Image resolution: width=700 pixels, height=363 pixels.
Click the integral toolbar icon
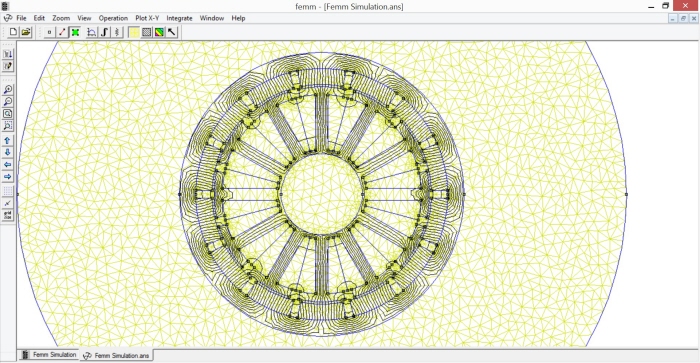[x=104, y=32]
